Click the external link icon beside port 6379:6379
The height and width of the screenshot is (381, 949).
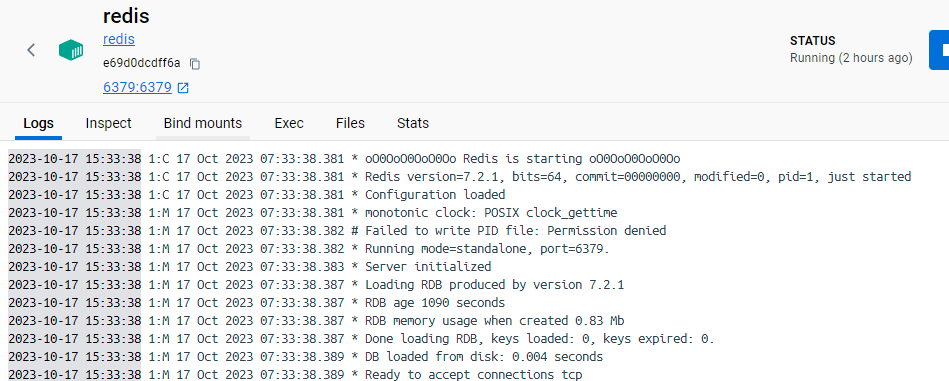tap(183, 88)
